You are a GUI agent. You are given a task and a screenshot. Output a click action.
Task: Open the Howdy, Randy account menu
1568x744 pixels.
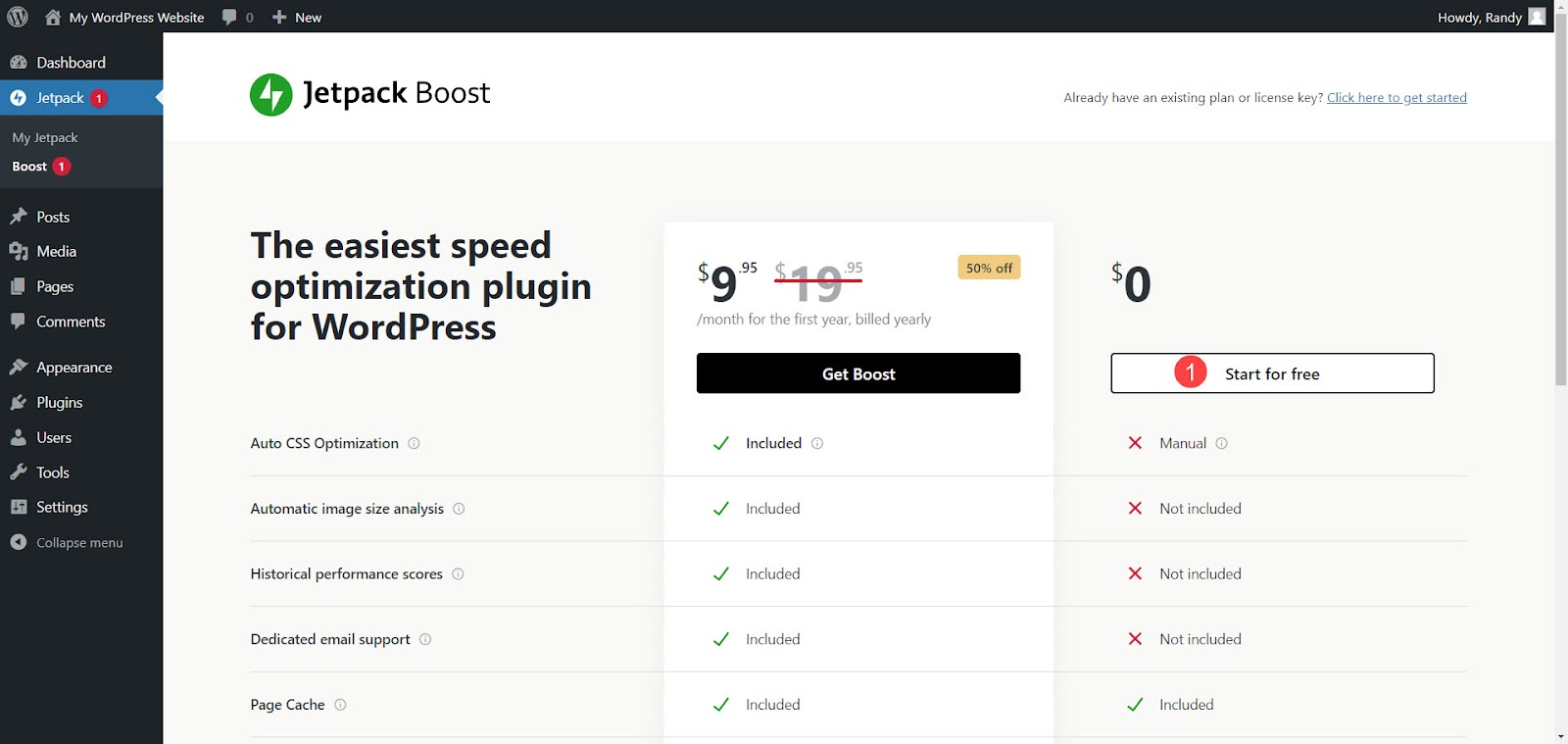[x=1491, y=17]
